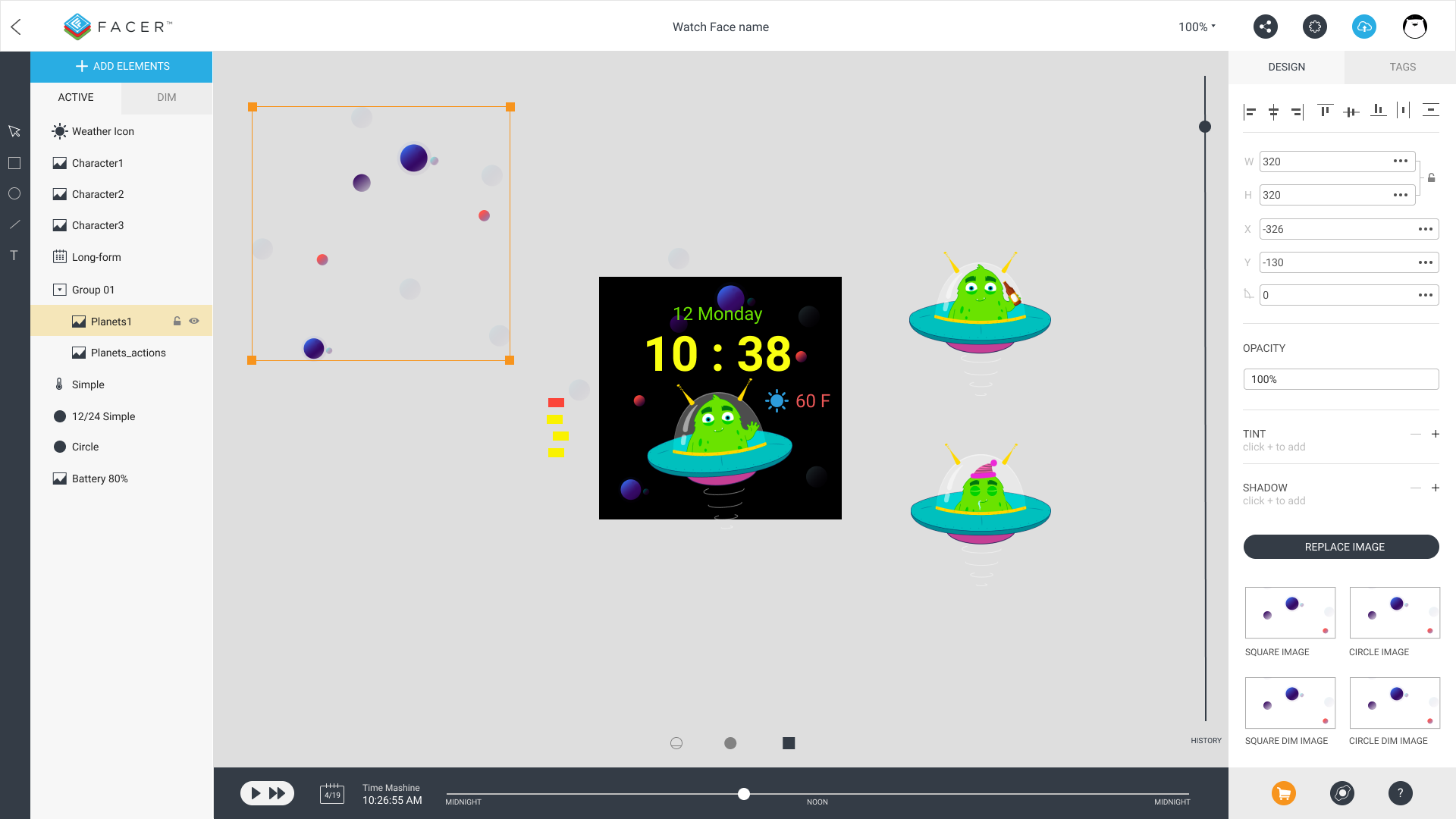Click the share/publish icon in top bar
Image resolution: width=1456 pixels, height=819 pixels.
point(1265,27)
